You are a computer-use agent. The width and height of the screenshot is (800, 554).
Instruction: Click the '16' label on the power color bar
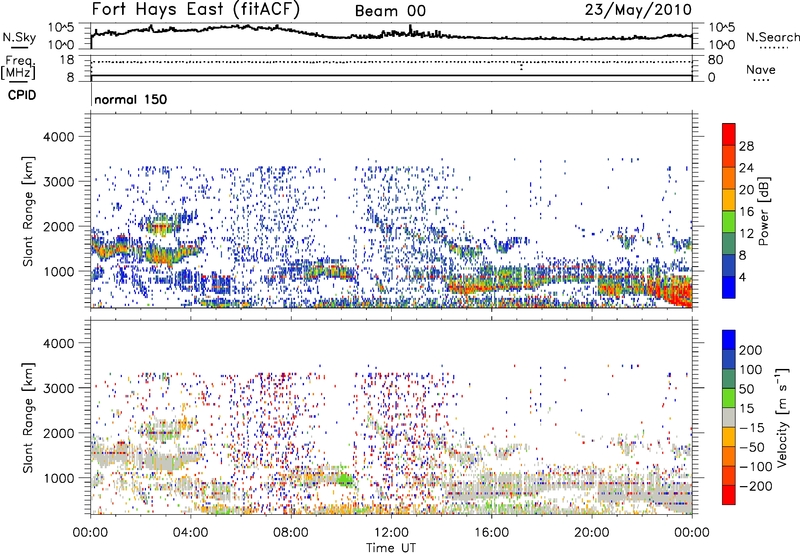click(x=746, y=212)
